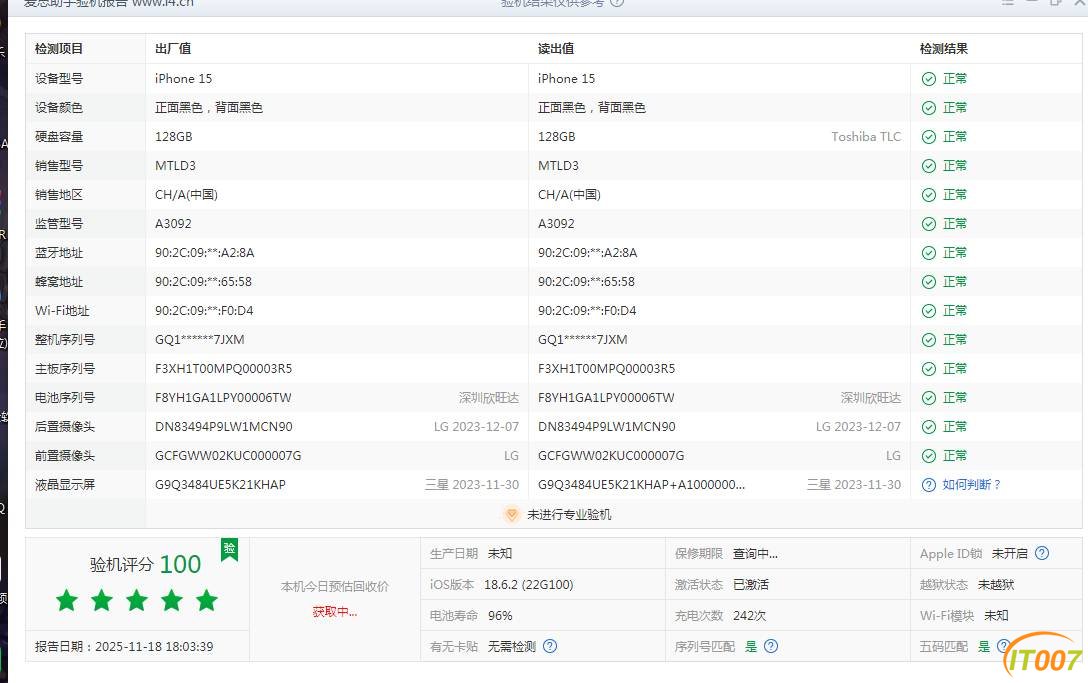The width and height of the screenshot is (1088, 683).
Task: Click the 生产日期 未知 value
Action: coord(500,554)
